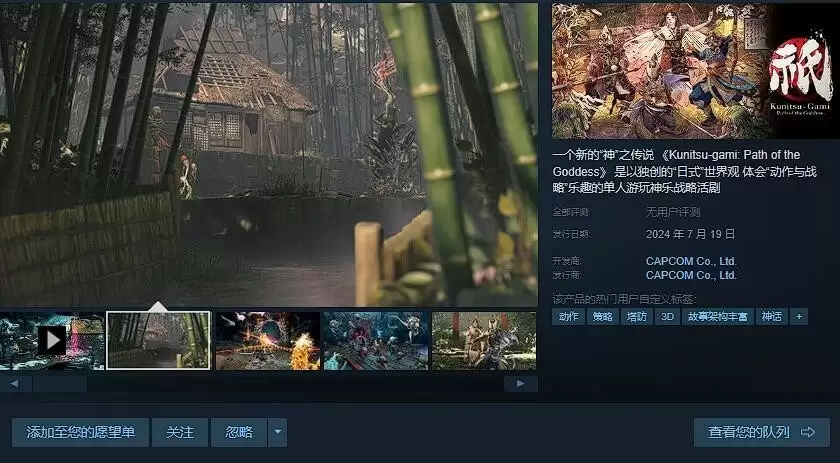Click the large bamboo forest screenshot

click(x=268, y=154)
